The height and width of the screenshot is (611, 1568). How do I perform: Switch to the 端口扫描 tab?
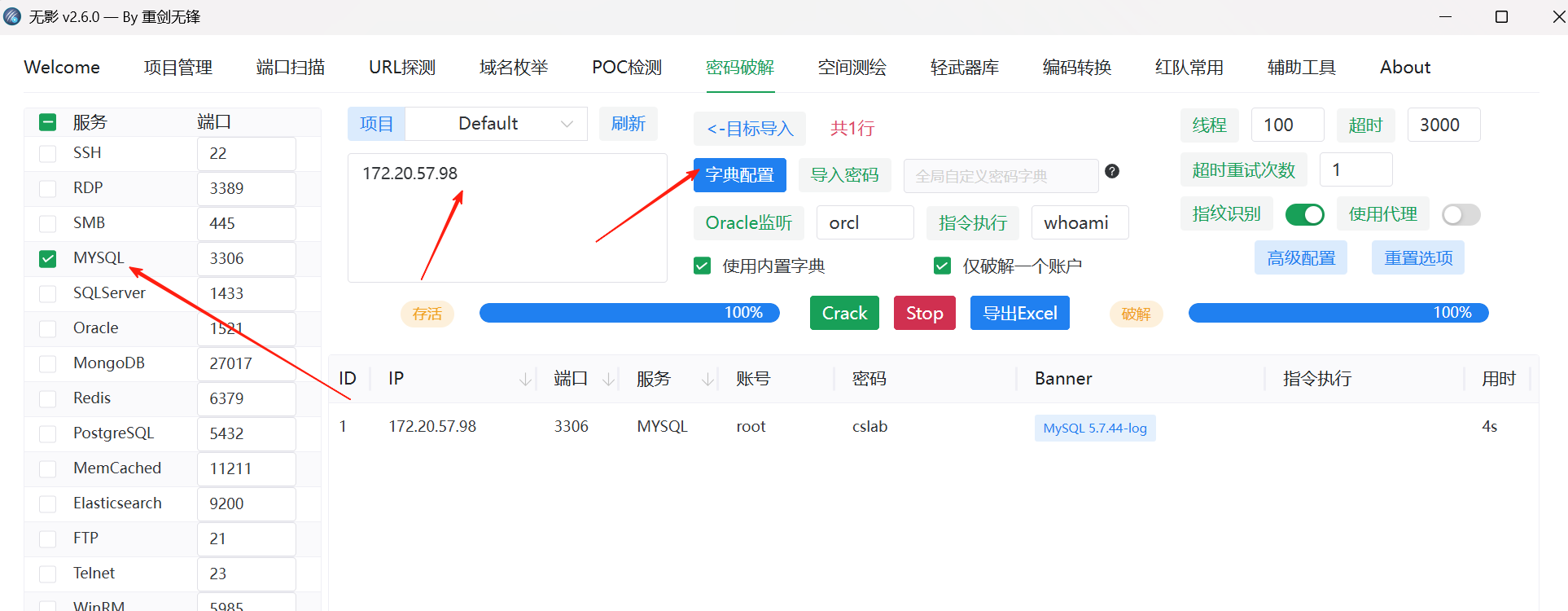(291, 68)
